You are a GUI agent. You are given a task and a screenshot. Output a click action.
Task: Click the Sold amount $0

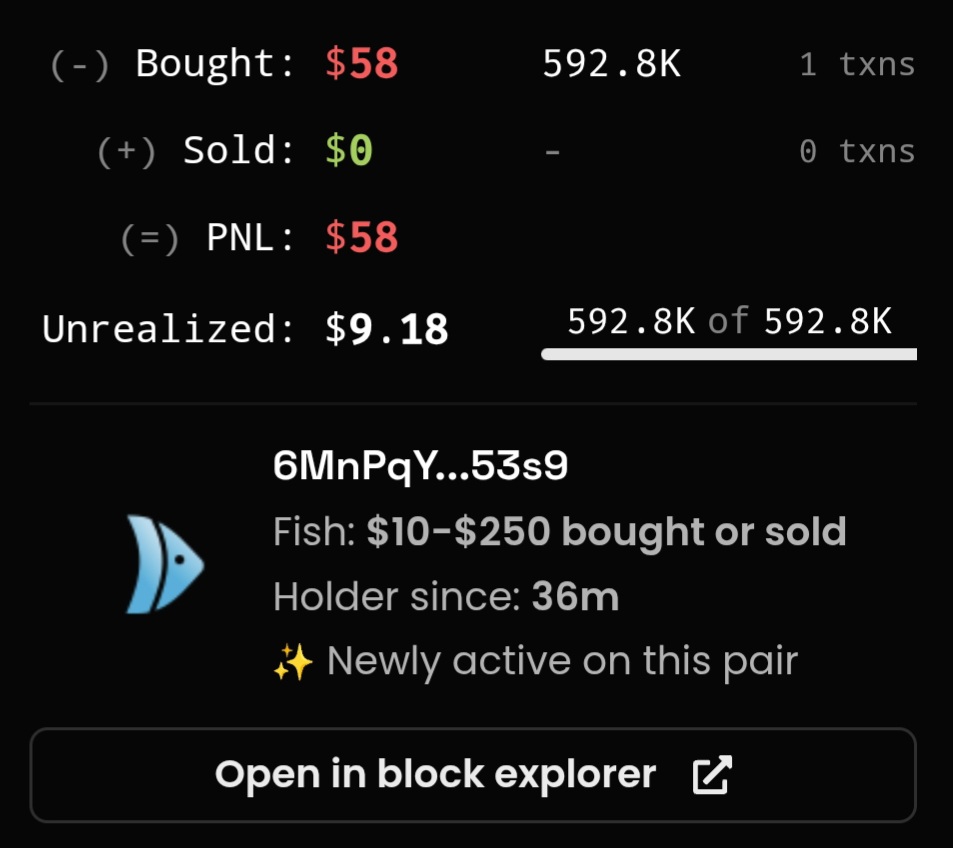(349, 151)
